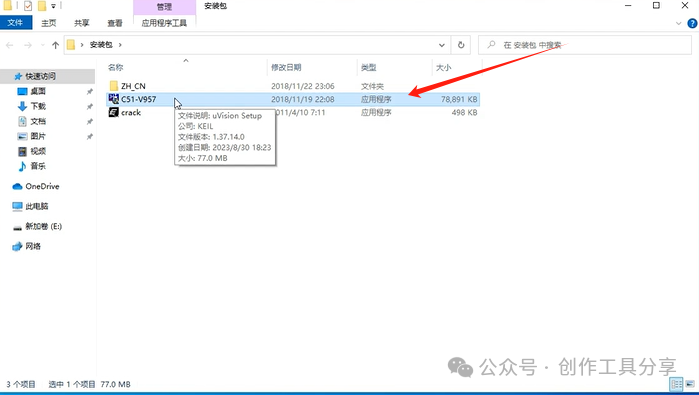Viewport: 699px width, 395px height.
Task: Select the crack application file
Action: tap(131, 113)
